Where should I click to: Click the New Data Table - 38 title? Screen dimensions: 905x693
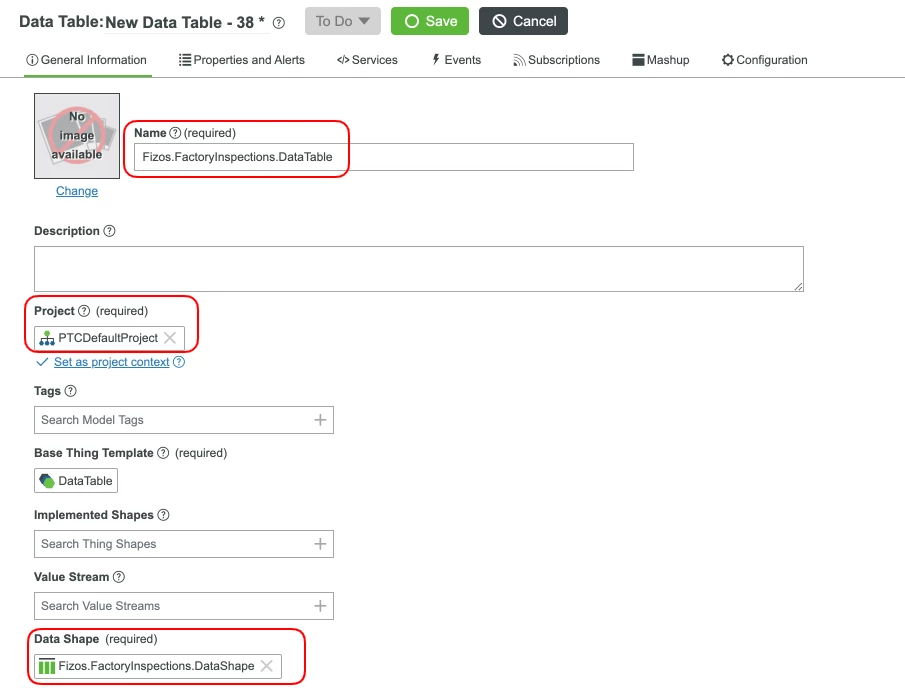tap(185, 23)
